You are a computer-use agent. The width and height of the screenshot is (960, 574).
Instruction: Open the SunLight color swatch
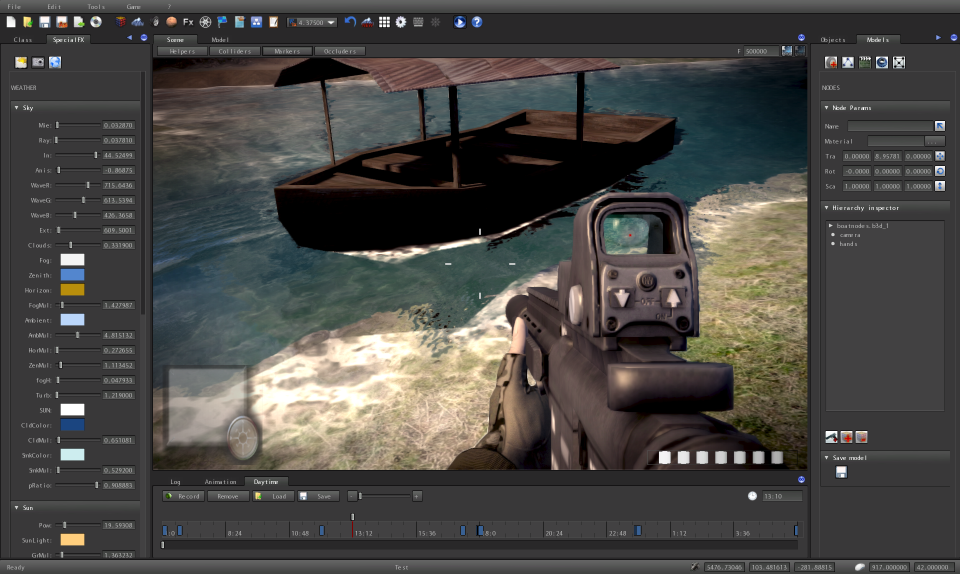coord(72,540)
